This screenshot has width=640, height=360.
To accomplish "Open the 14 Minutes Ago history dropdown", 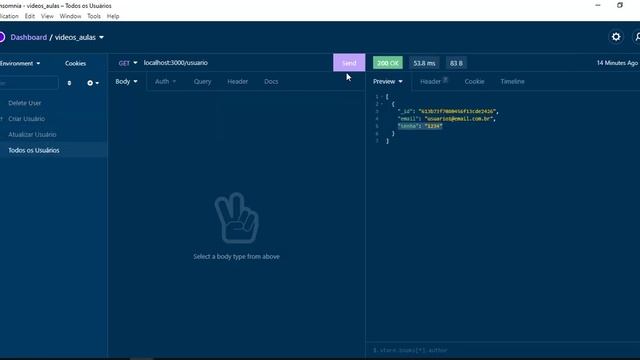I will click(x=617, y=63).
